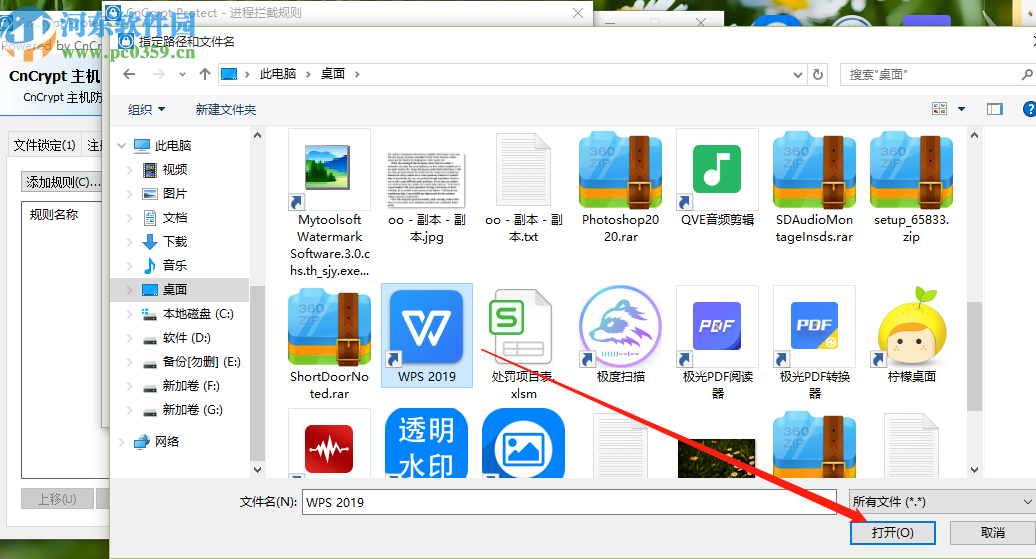Select the WPS 2019 shortcut
Image resolution: width=1036 pixels, height=559 pixels.
coord(427,336)
